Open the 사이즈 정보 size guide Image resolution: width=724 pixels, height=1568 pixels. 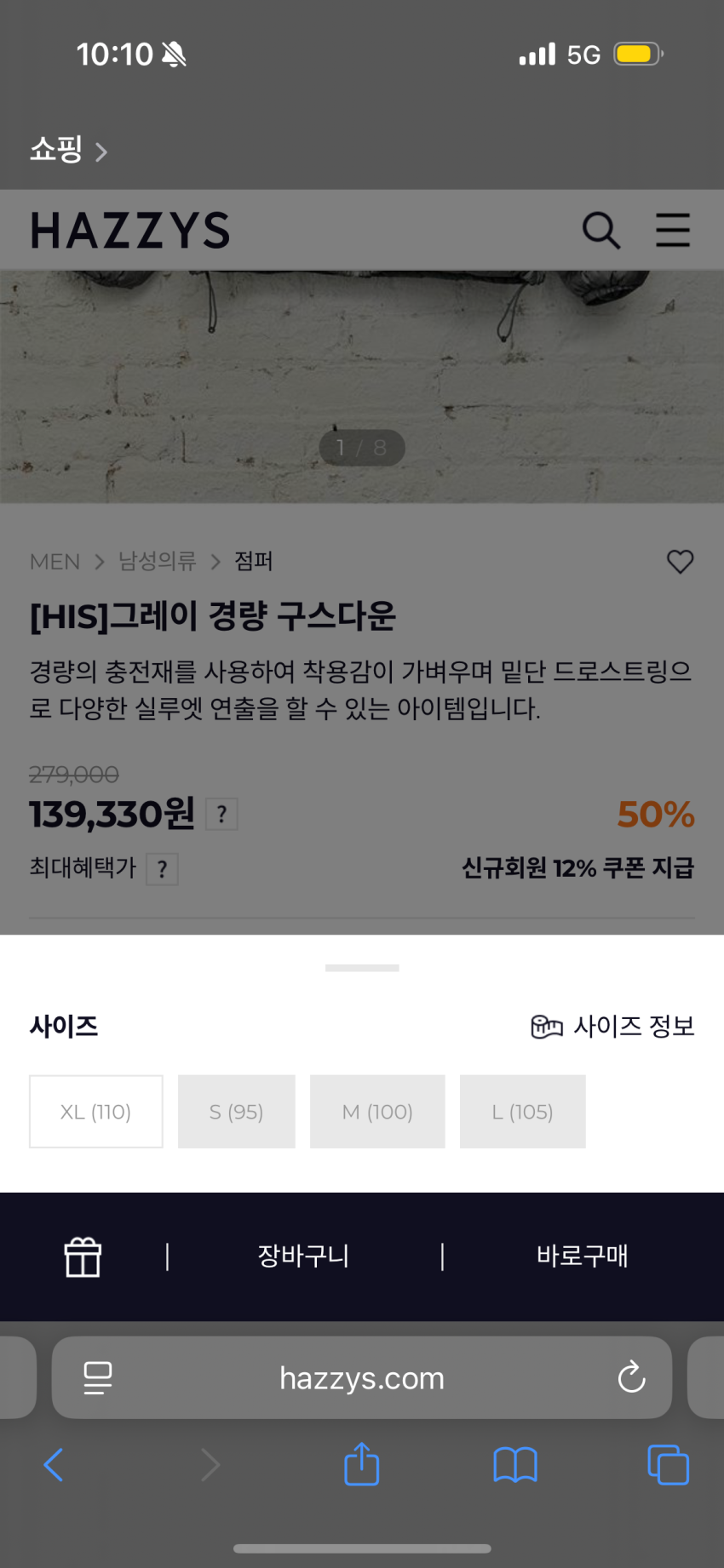tap(612, 1027)
